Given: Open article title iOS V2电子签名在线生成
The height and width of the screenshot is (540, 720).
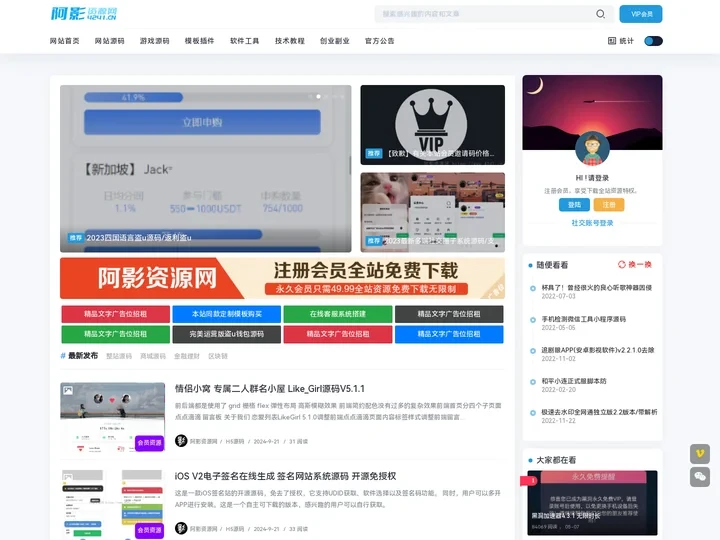Looking at the screenshot, I should (285, 476).
